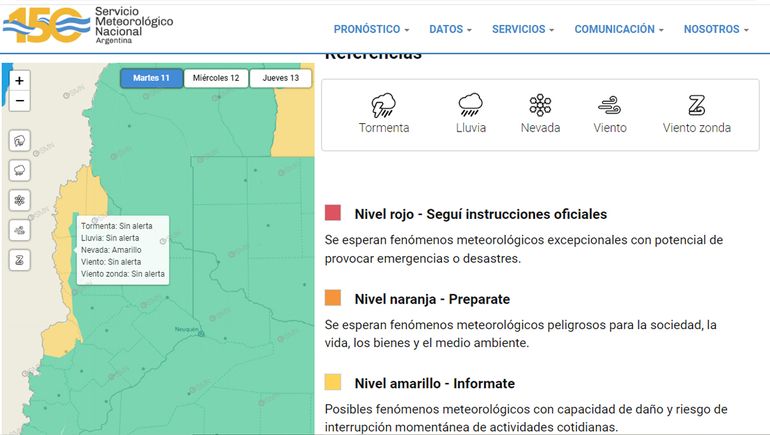Filter map by snowfall alerts icon
This screenshot has width=770, height=435.
click(x=20, y=200)
